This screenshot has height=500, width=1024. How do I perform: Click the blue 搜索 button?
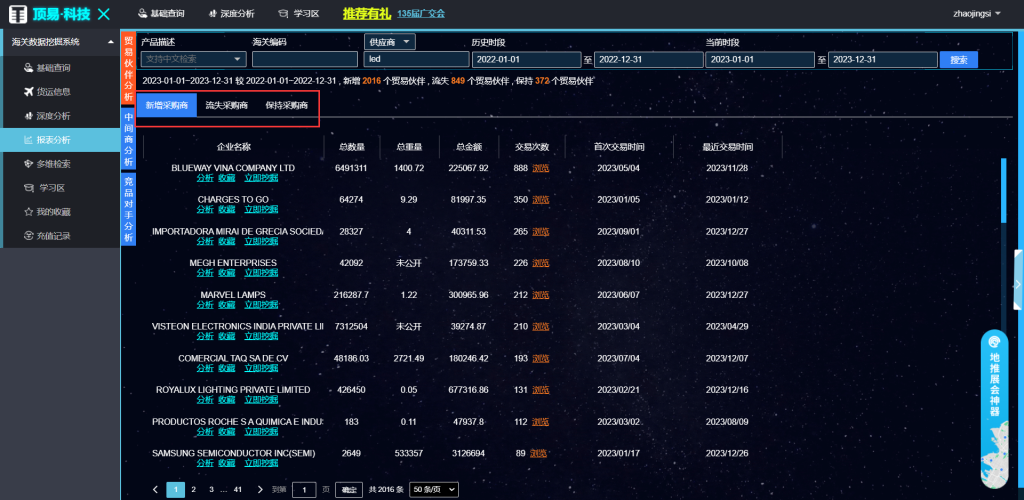point(958,60)
